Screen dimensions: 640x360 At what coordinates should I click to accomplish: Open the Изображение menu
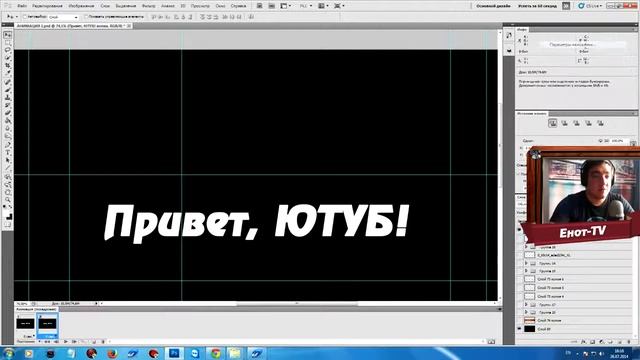click(81, 6)
